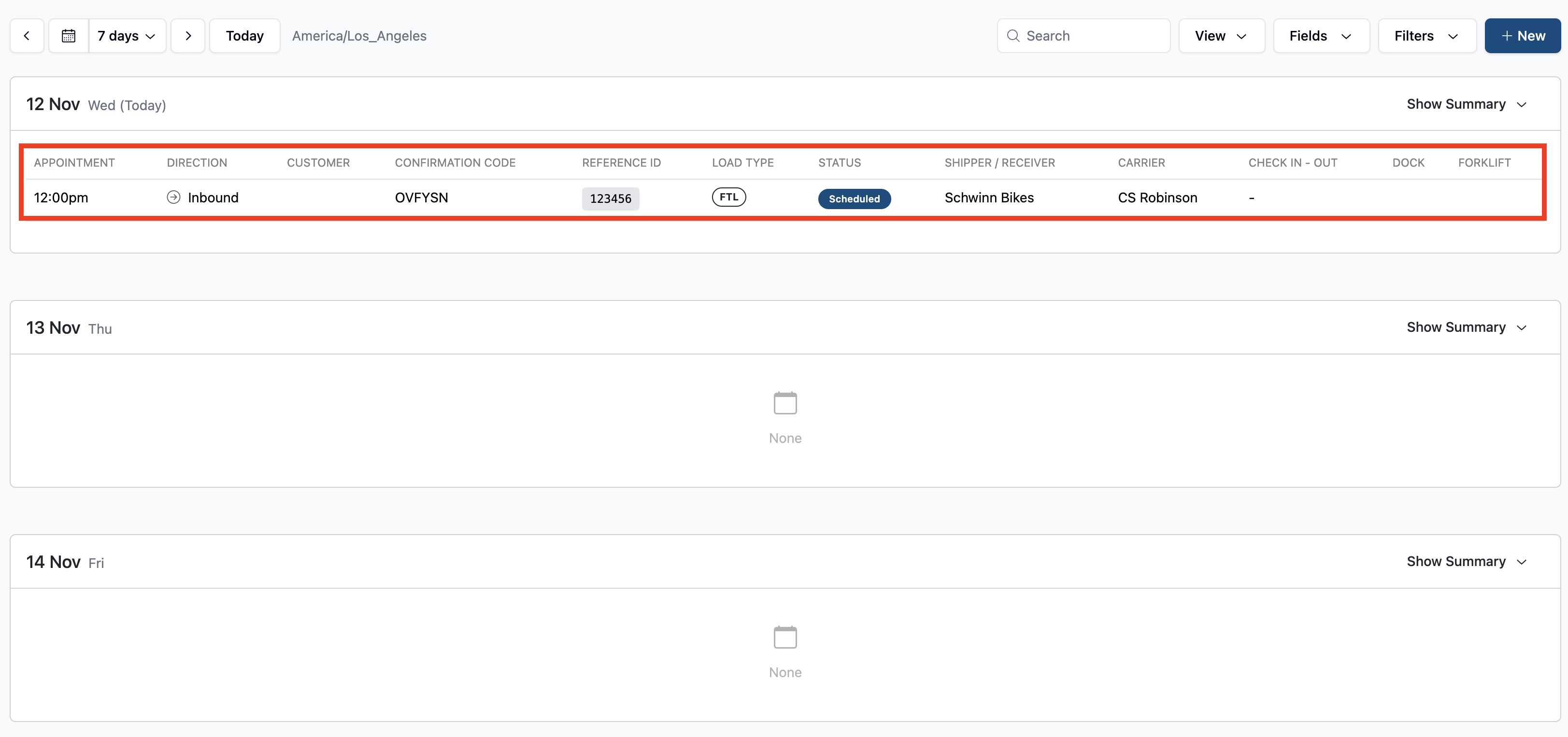Click the America/Los_Angeles timezone label
Screen dimensions: 1568x737
click(x=359, y=36)
